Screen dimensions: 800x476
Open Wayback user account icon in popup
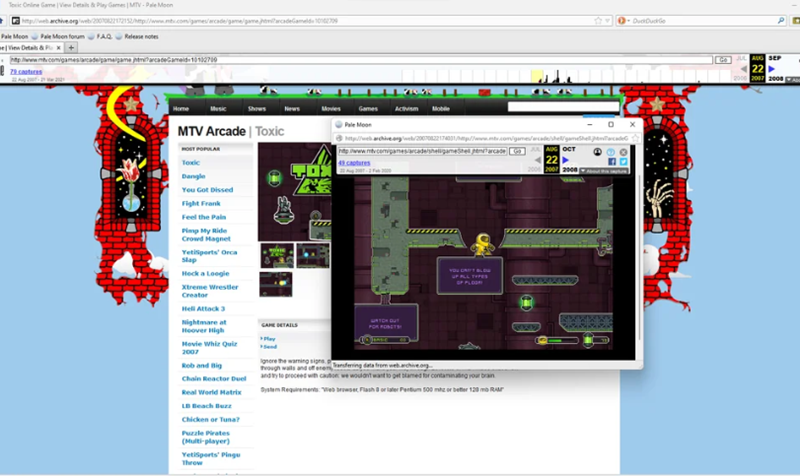597,152
